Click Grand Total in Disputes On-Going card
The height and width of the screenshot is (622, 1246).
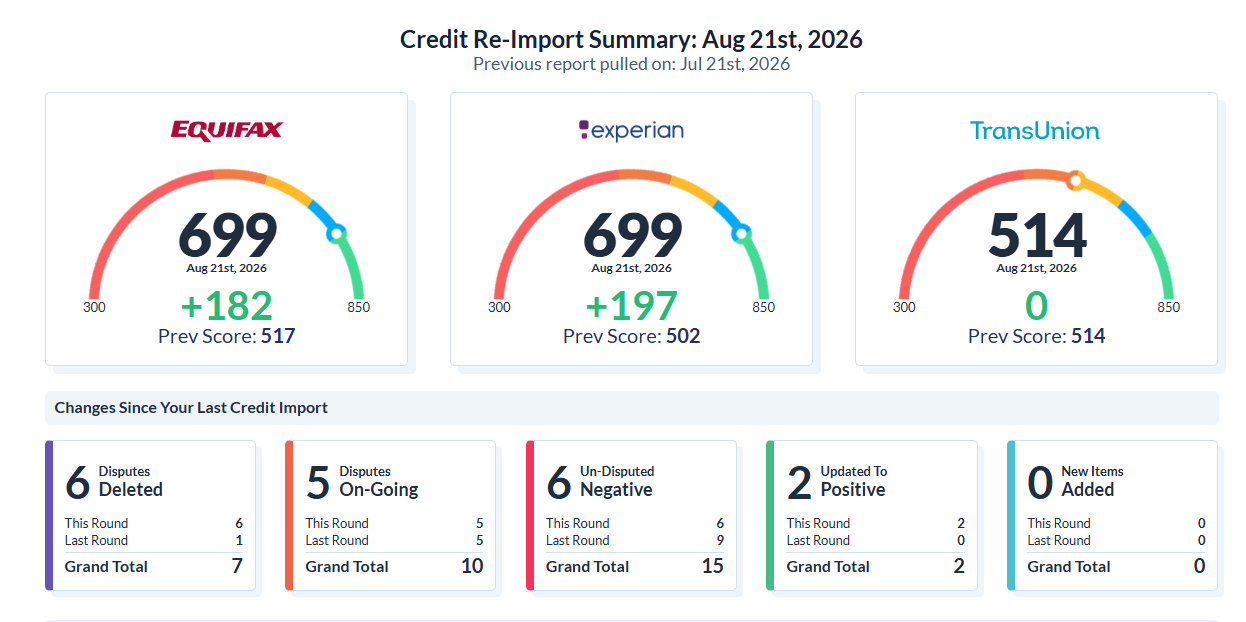[347, 566]
